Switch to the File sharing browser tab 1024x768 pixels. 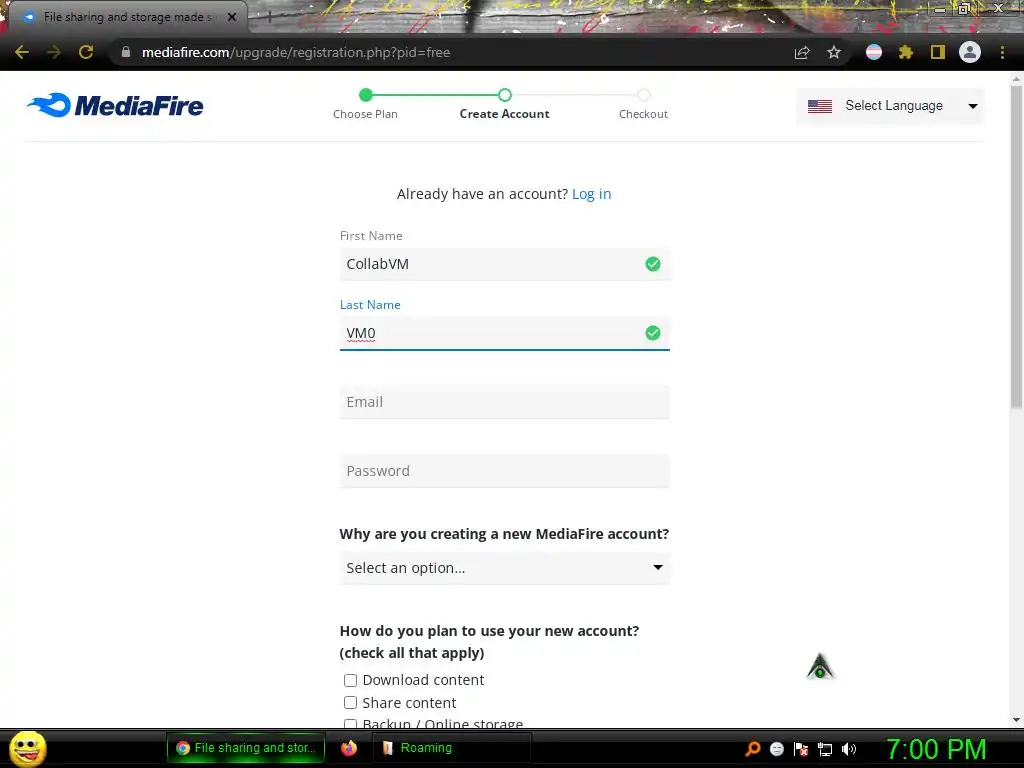(127, 17)
